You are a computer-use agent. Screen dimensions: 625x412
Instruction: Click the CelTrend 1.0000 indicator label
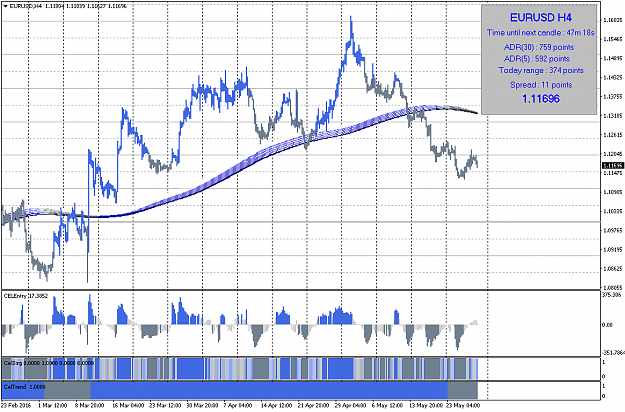click(24, 387)
